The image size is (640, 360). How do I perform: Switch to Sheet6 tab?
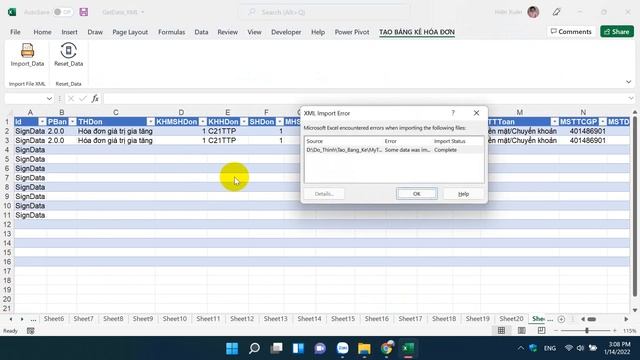click(x=54, y=319)
